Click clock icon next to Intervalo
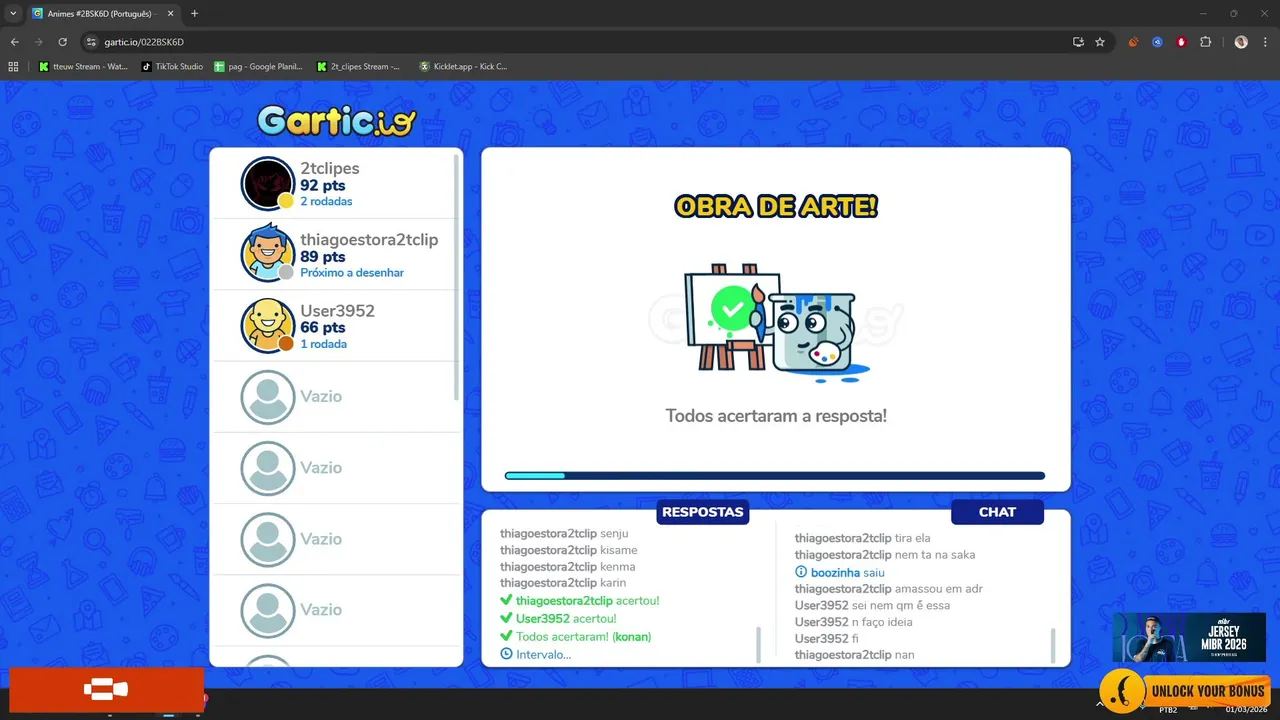The height and width of the screenshot is (720, 1280). click(506, 654)
